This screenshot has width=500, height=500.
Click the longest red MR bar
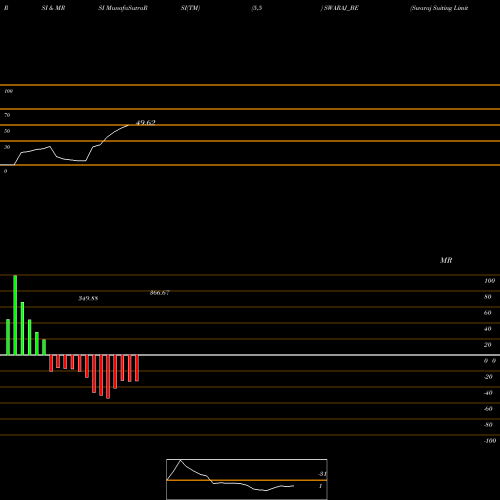108,377
